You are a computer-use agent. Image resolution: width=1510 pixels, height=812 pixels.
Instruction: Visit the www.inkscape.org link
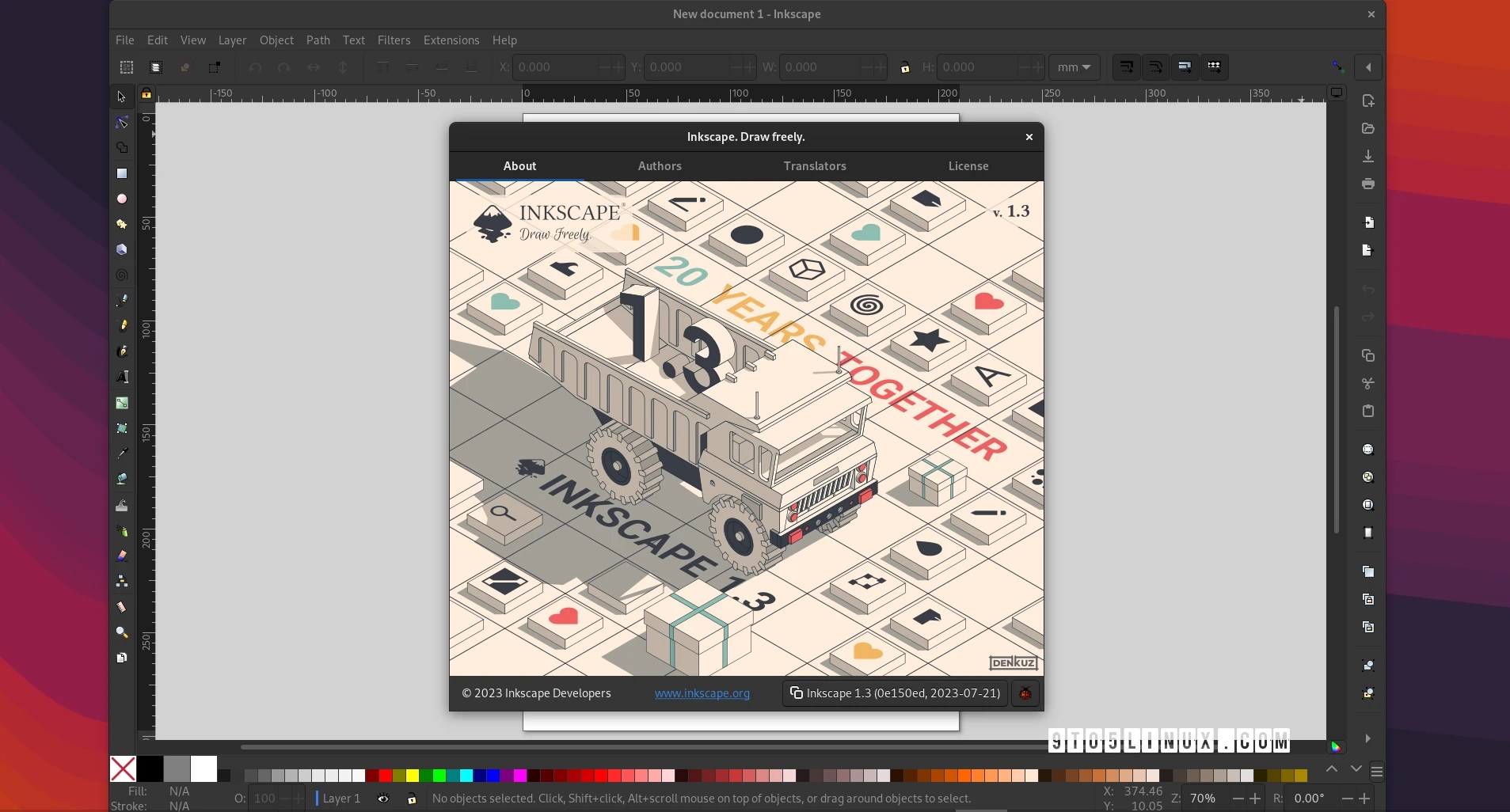702,693
